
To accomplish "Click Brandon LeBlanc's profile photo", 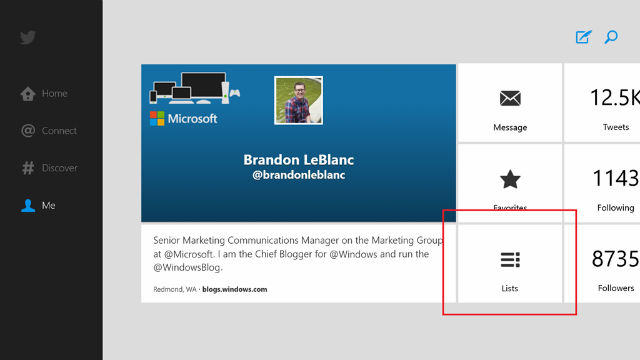I will (x=298, y=100).
